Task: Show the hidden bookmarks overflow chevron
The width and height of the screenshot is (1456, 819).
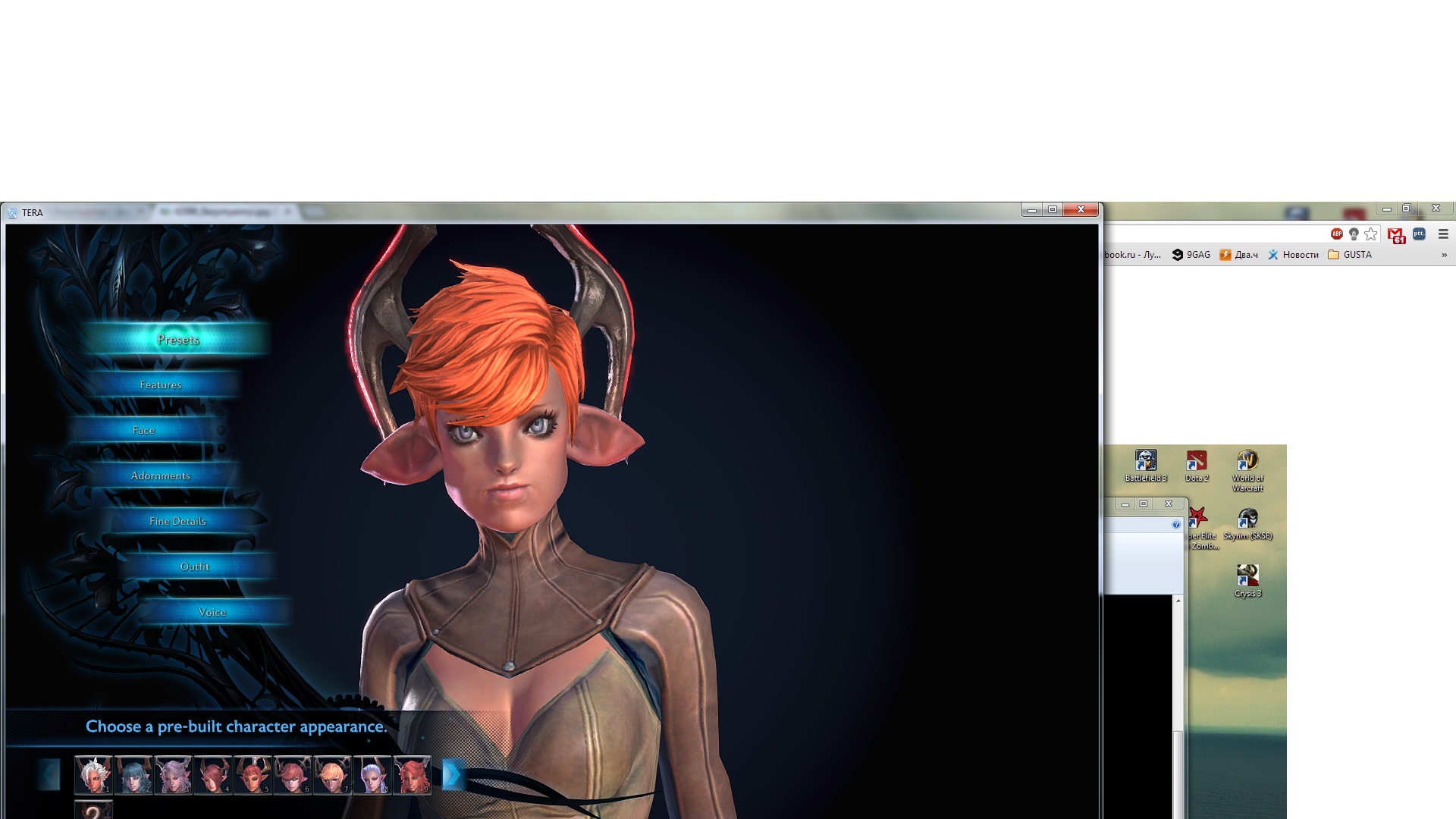Action: click(x=1444, y=255)
